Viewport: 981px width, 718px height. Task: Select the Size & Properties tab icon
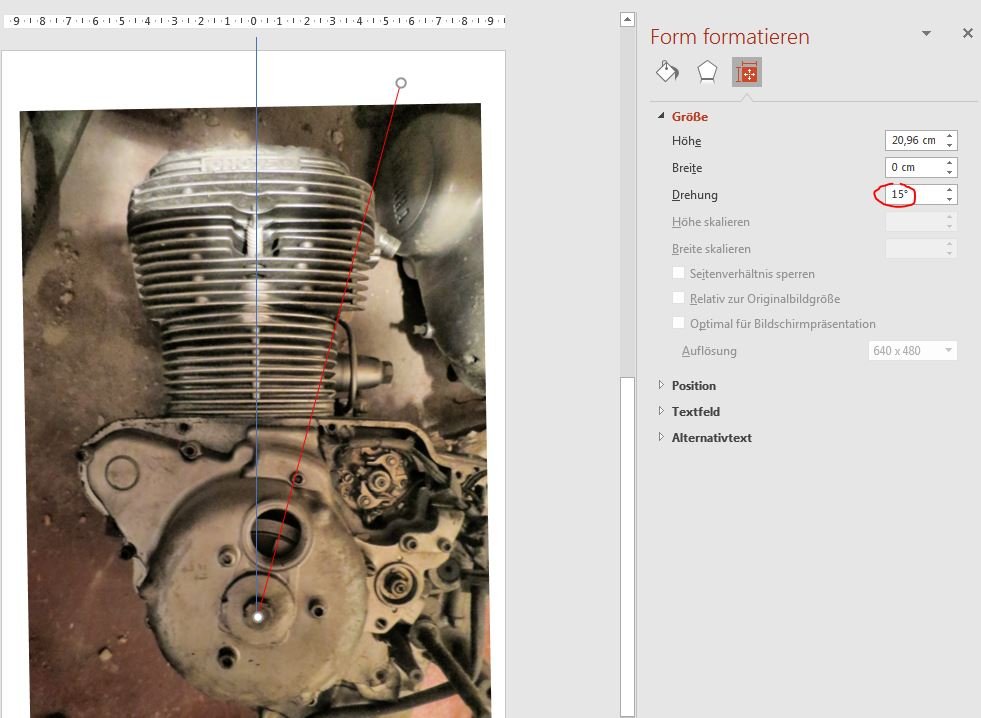pyautogui.click(x=746, y=72)
